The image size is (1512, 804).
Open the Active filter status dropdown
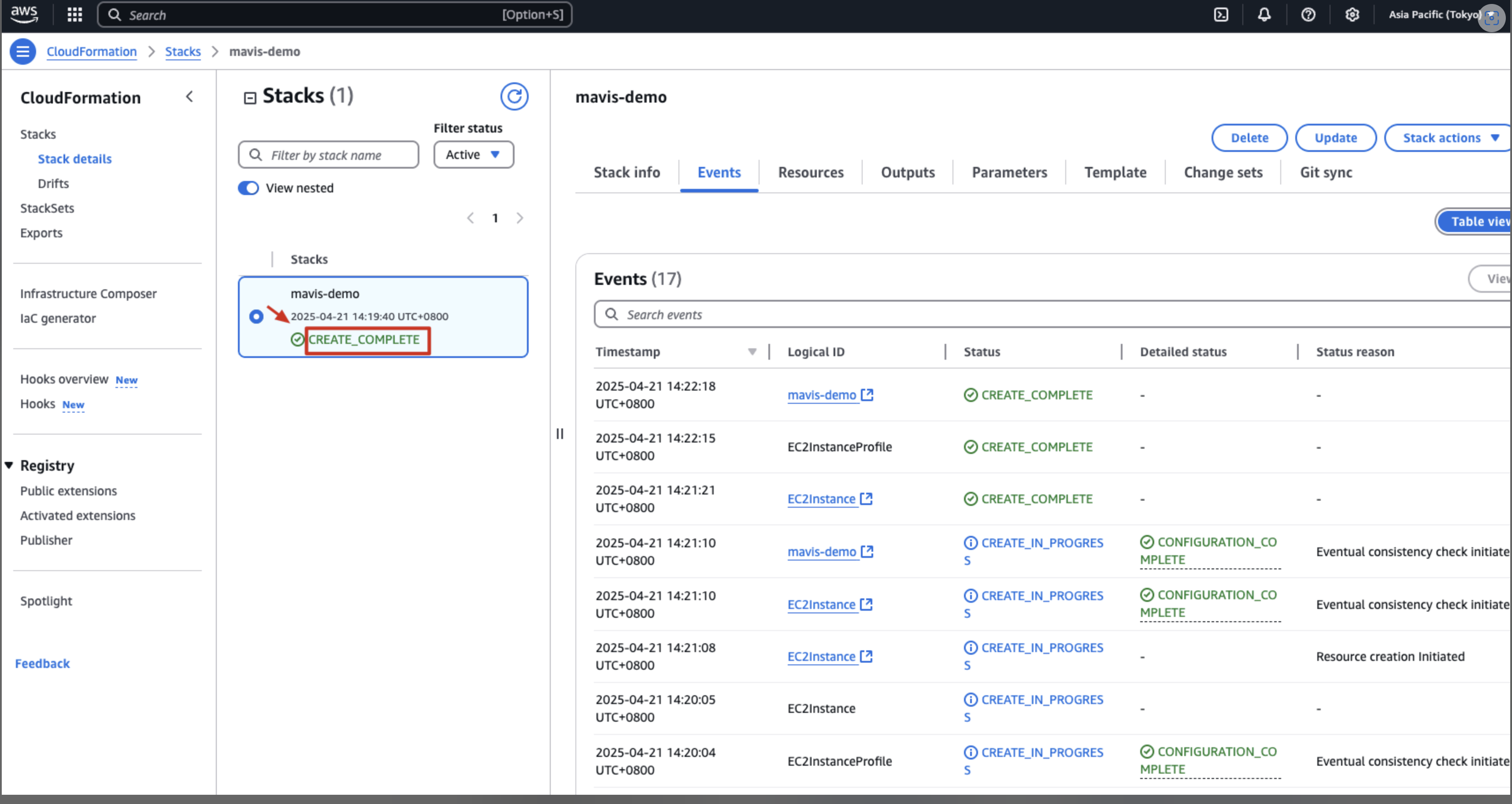pyautogui.click(x=473, y=155)
